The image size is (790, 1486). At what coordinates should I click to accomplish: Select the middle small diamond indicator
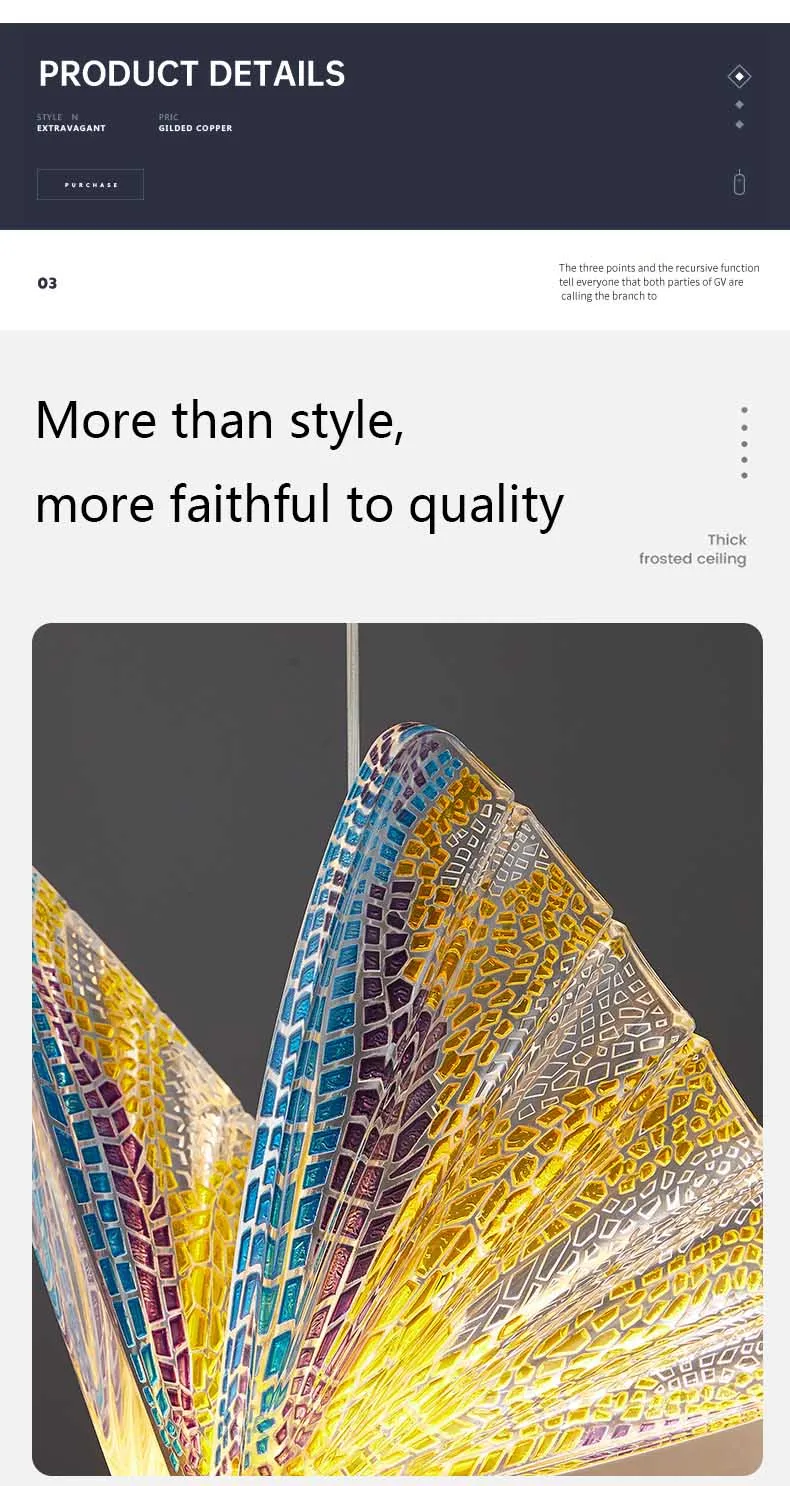coord(739,104)
